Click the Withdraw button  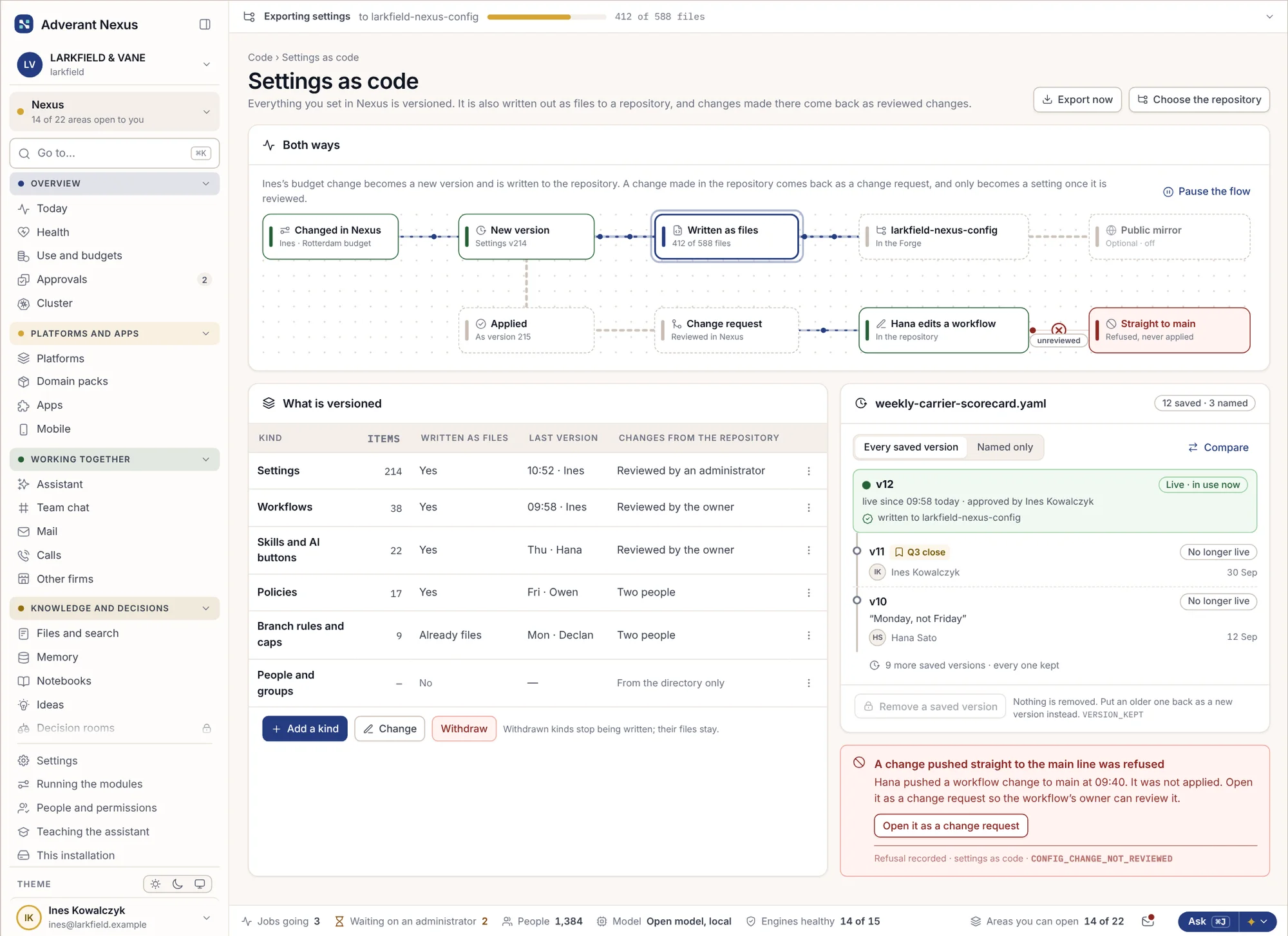click(x=464, y=729)
